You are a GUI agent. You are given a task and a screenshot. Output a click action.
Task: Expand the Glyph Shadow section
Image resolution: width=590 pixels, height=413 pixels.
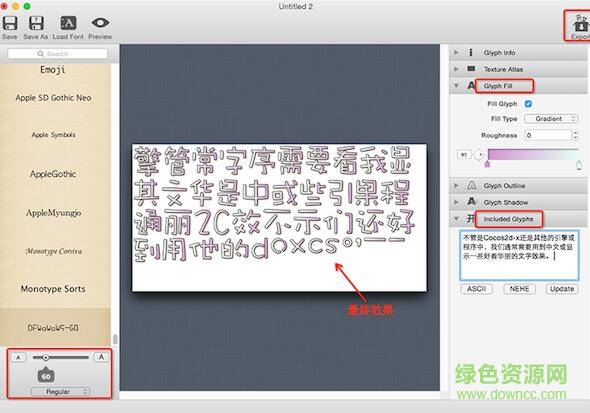click(456, 202)
